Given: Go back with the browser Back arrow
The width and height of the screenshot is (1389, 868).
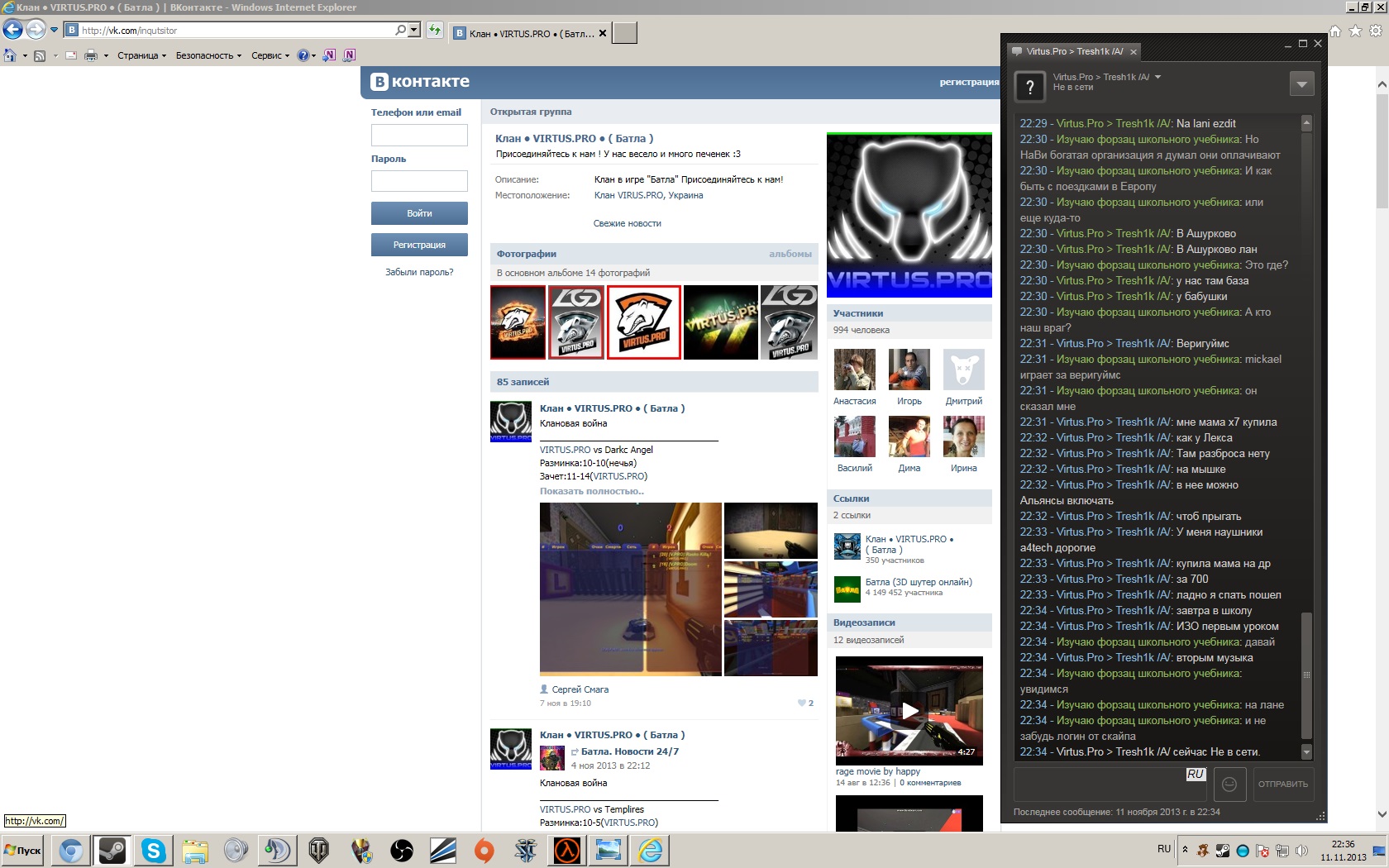Looking at the screenshot, I should coord(12,31).
